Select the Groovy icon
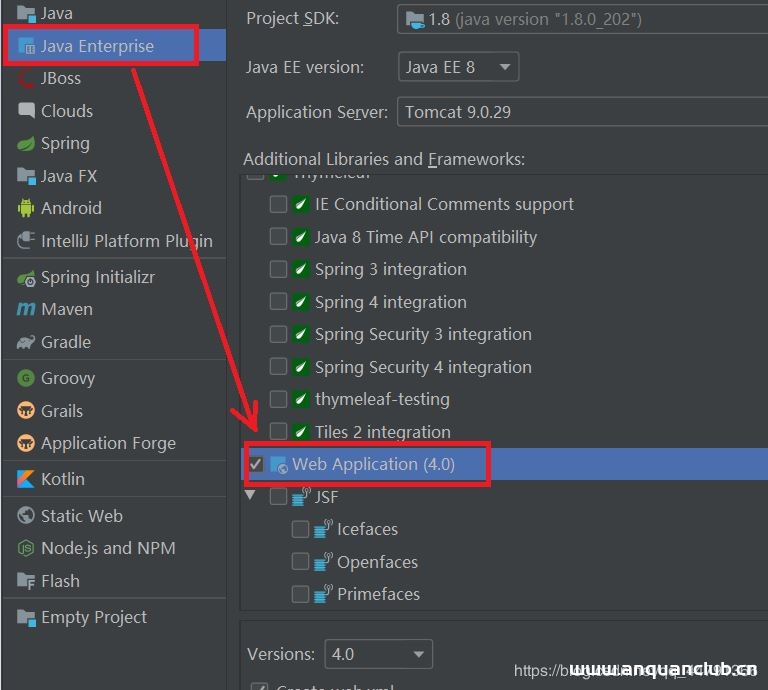The image size is (768, 690). point(26,379)
